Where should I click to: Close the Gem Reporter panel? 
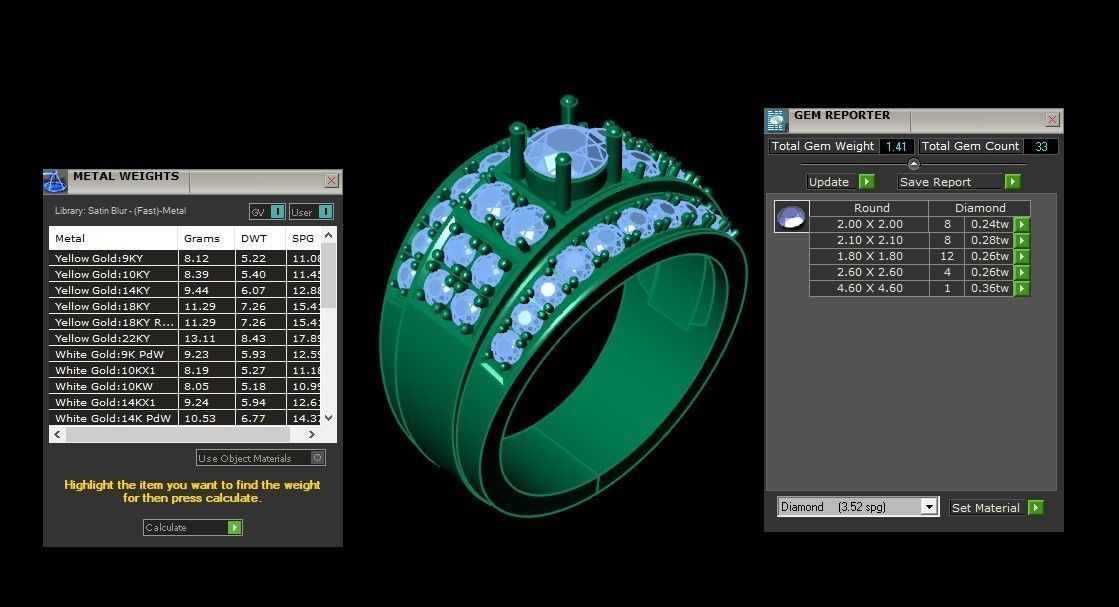[1052, 120]
